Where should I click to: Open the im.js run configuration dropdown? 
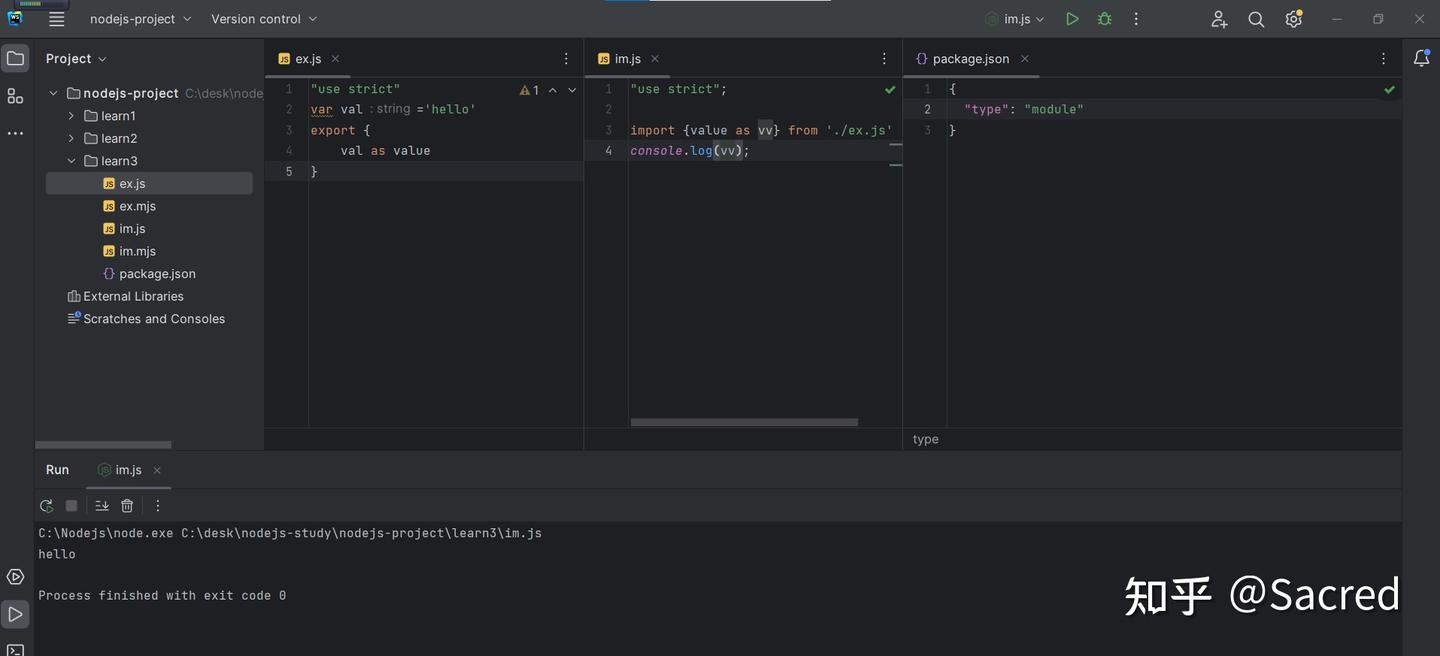[x=1015, y=19]
